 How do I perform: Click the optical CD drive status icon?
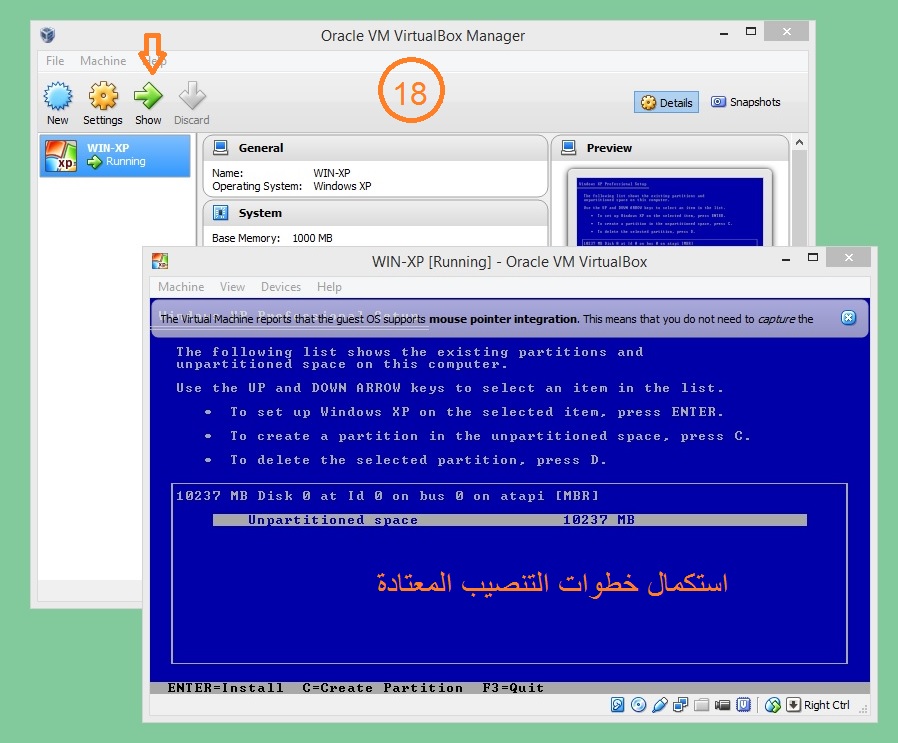tap(639, 705)
